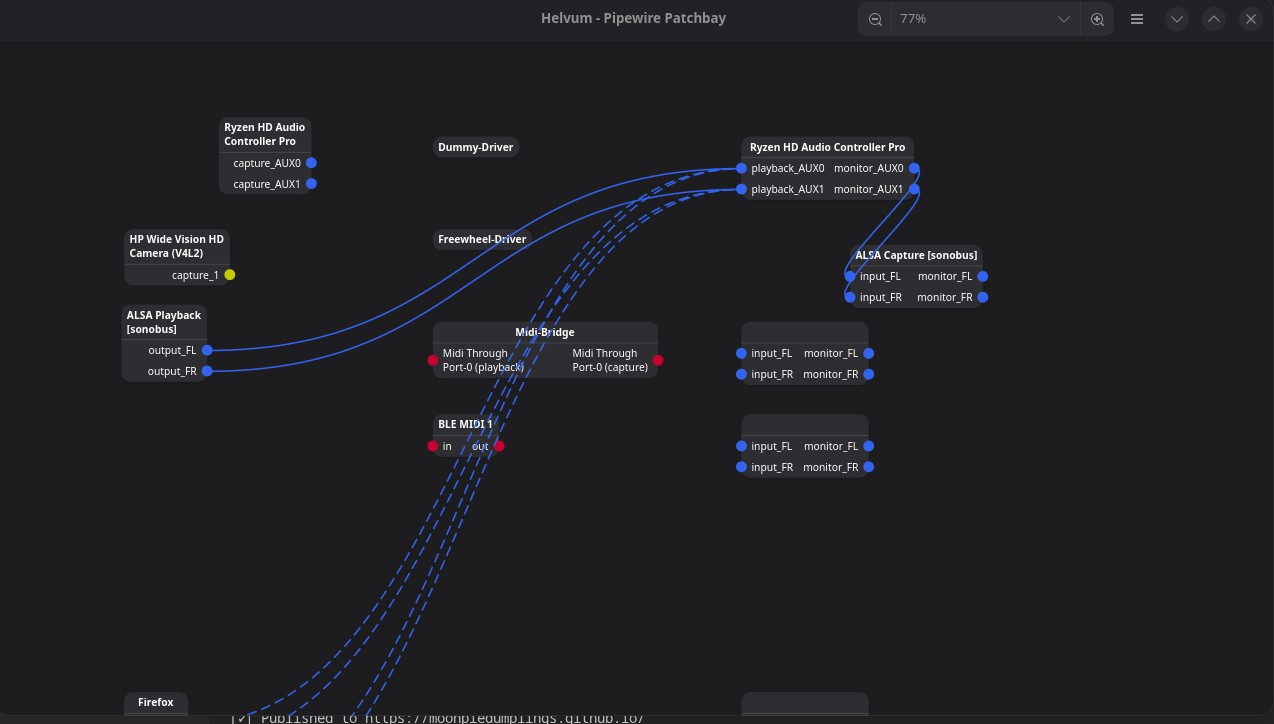Click the capture_AUX0 output port dot
Image resolution: width=1274 pixels, height=724 pixels.
tap(311, 163)
